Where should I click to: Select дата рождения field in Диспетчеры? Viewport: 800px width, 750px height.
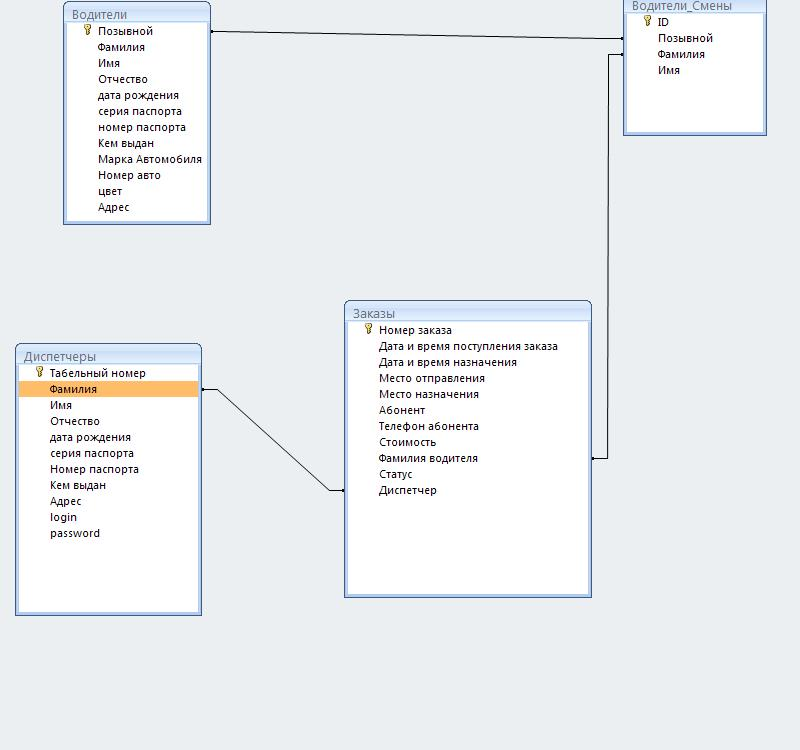90,437
